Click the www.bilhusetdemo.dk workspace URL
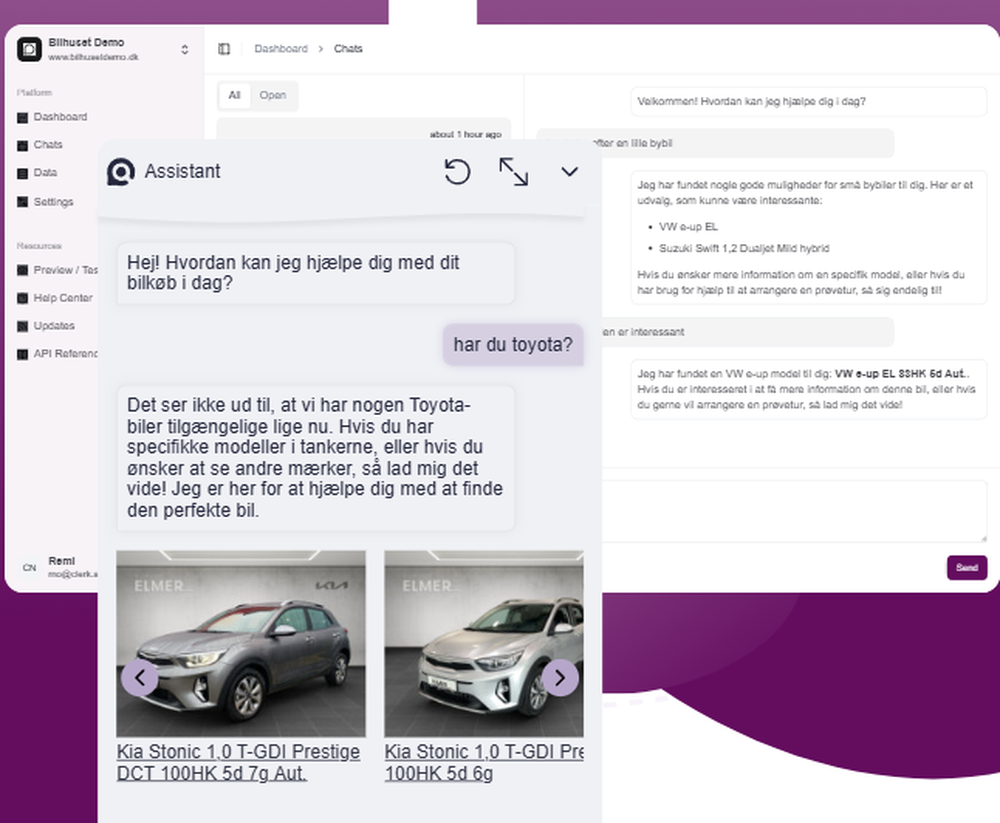 (x=93, y=57)
